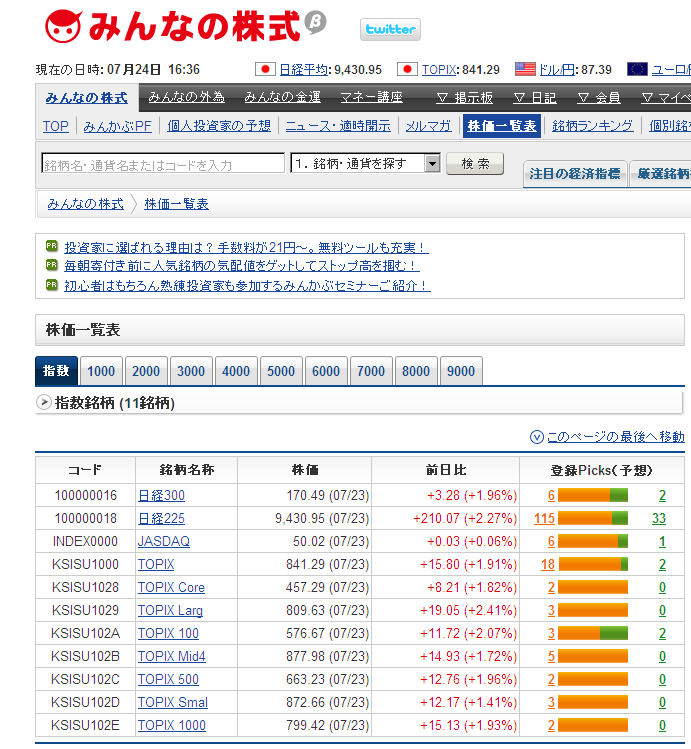Click the EU flag beside ユーロ
This screenshot has height=749, width=691.
coord(637,69)
